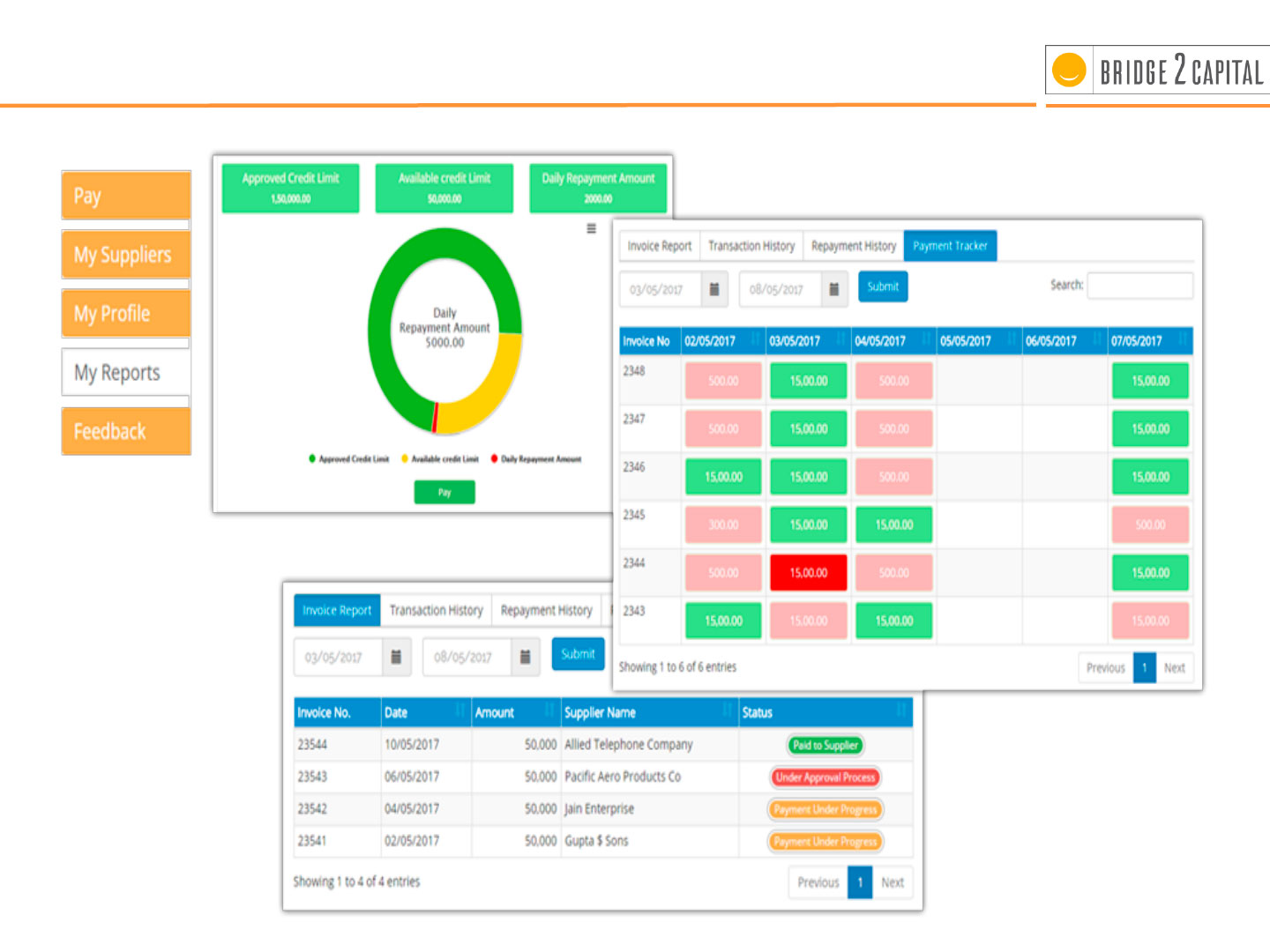Viewport: 1270px width, 952px height.
Task: Click the red 15,00.00 cell for invoice 2344
Action: (x=808, y=573)
